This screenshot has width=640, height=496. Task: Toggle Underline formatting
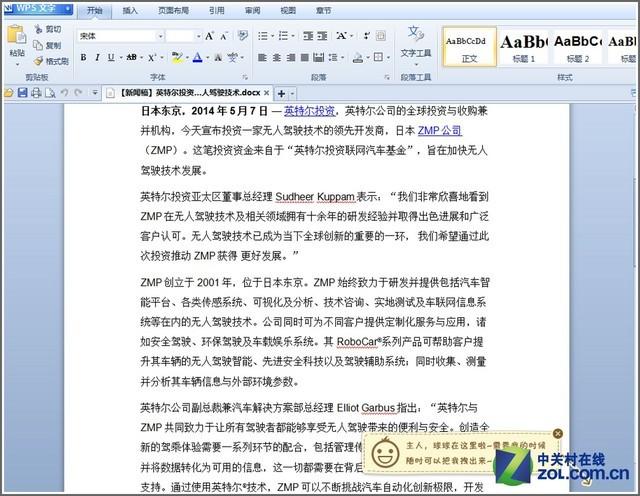click(x=111, y=57)
